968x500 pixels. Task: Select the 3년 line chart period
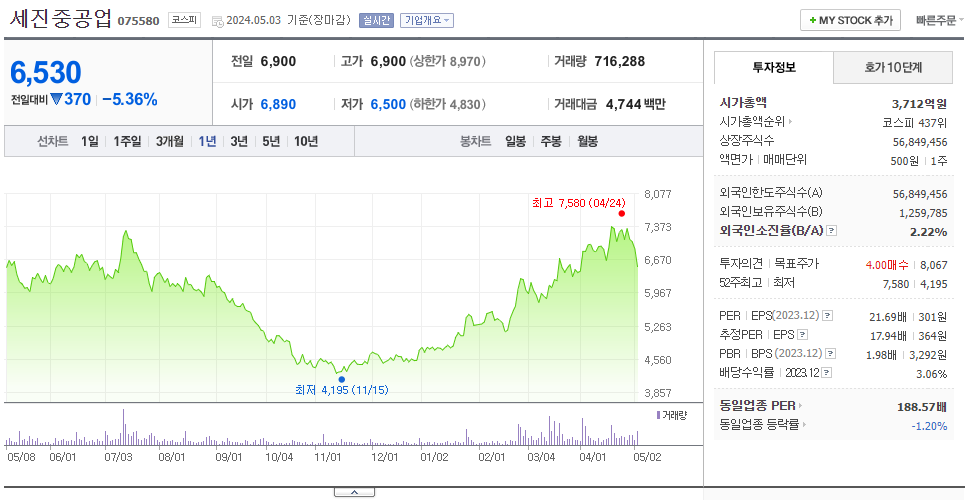click(x=239, y=141)
